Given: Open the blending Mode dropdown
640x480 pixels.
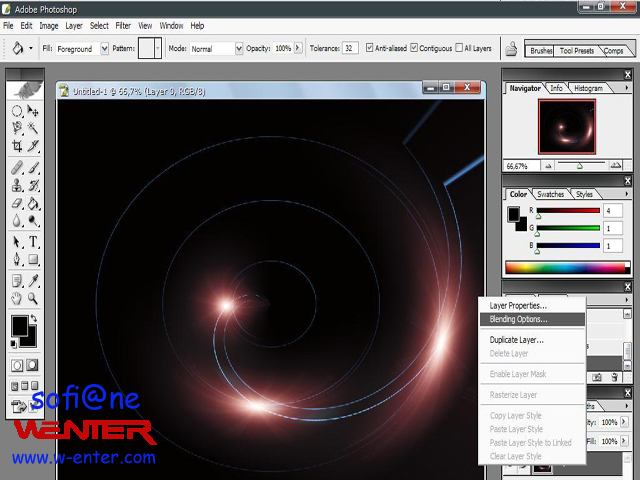Looking at the screenshot, I should (x=236, y=48).
